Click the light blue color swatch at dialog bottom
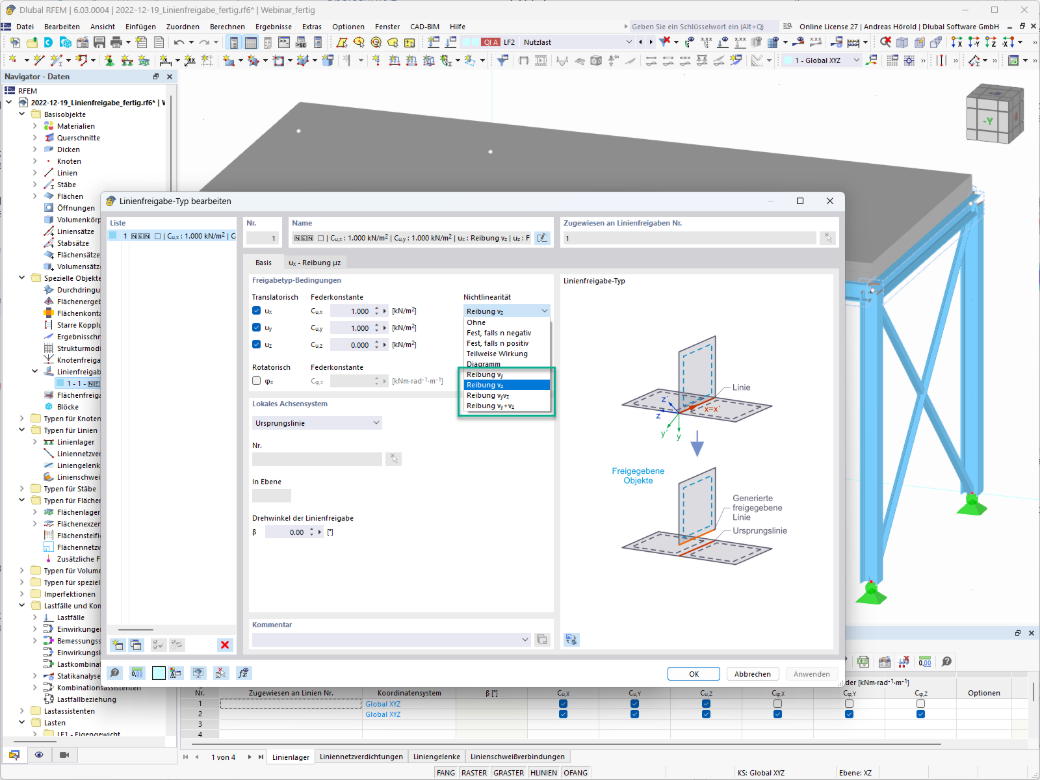The width and height of the screenshot is (1040, 780). click(159, 673)
